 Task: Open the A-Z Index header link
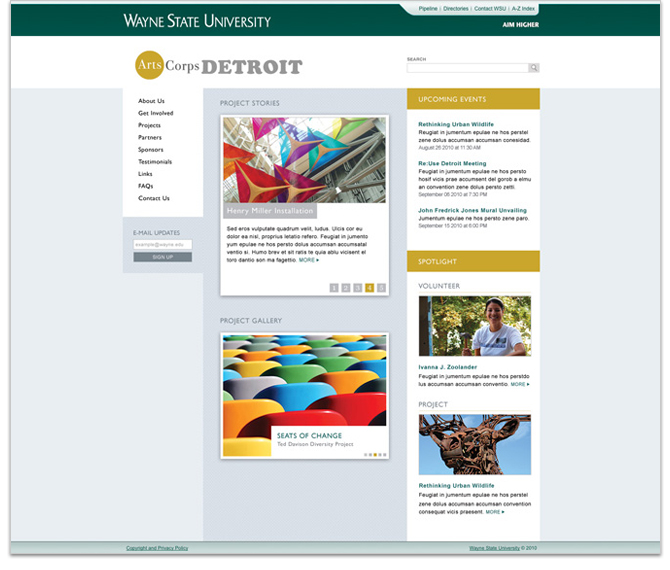tap(523, 9)
